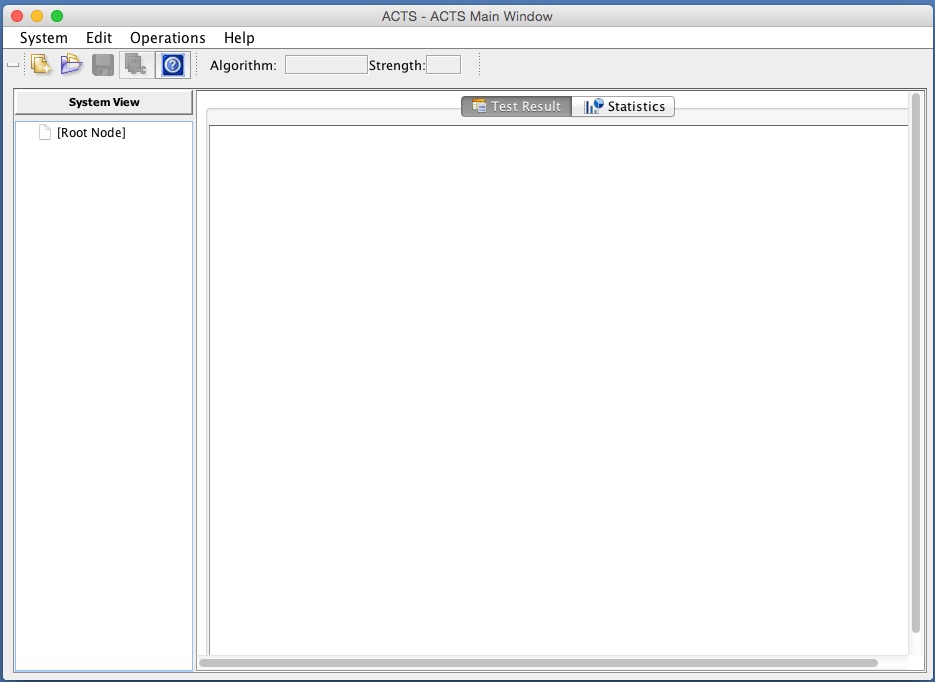Open the System menu

tap(44, 38)
